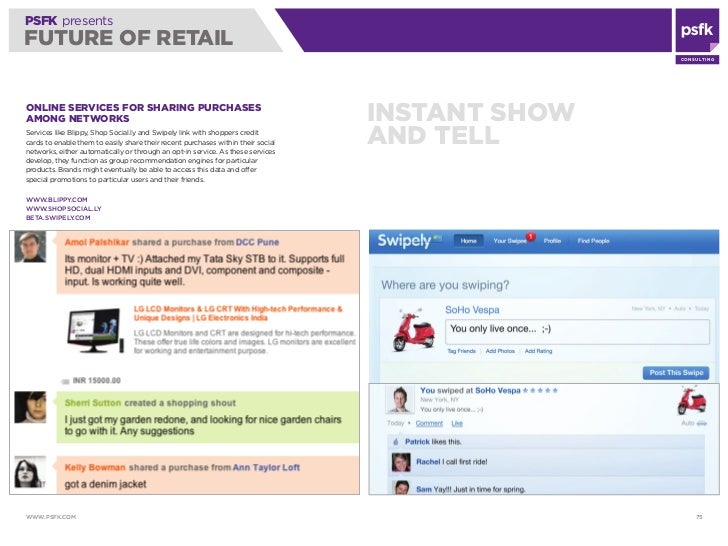Click the Like link under the swipe
Image resolution: width=728 pixels, height=546 pixels.
point(457,423)
